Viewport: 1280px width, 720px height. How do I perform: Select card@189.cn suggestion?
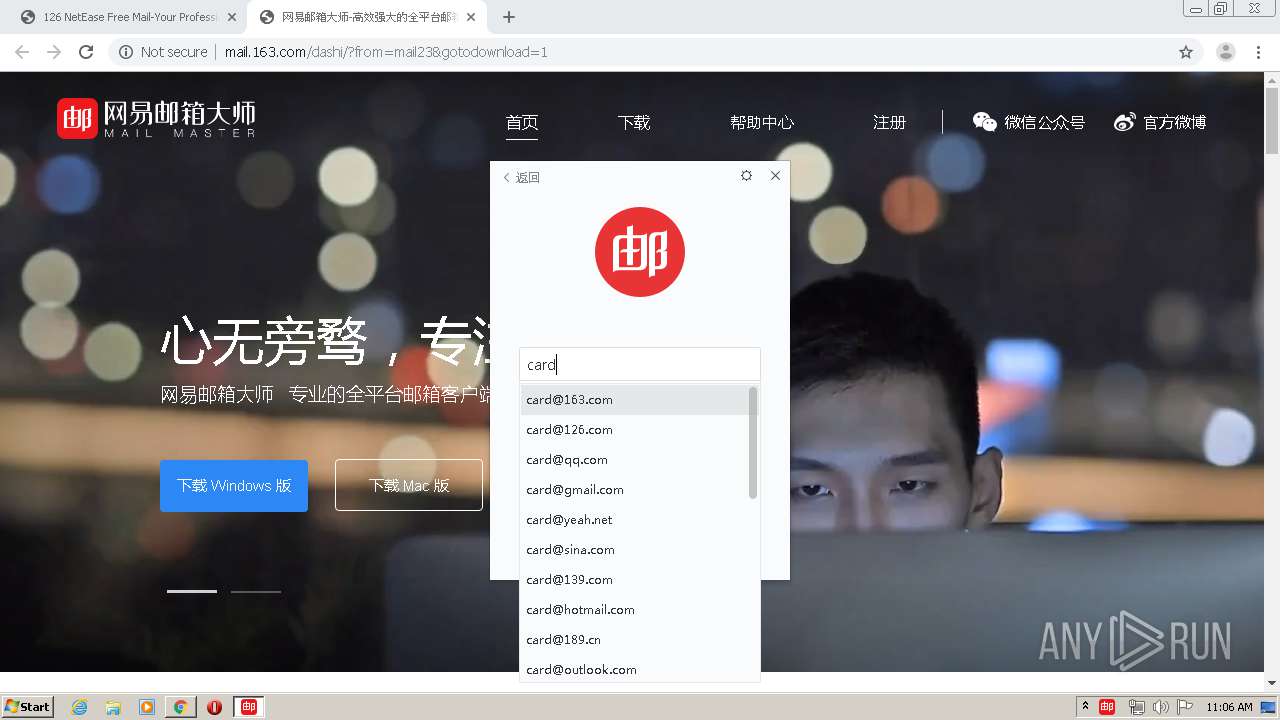(x=634, y=640)
